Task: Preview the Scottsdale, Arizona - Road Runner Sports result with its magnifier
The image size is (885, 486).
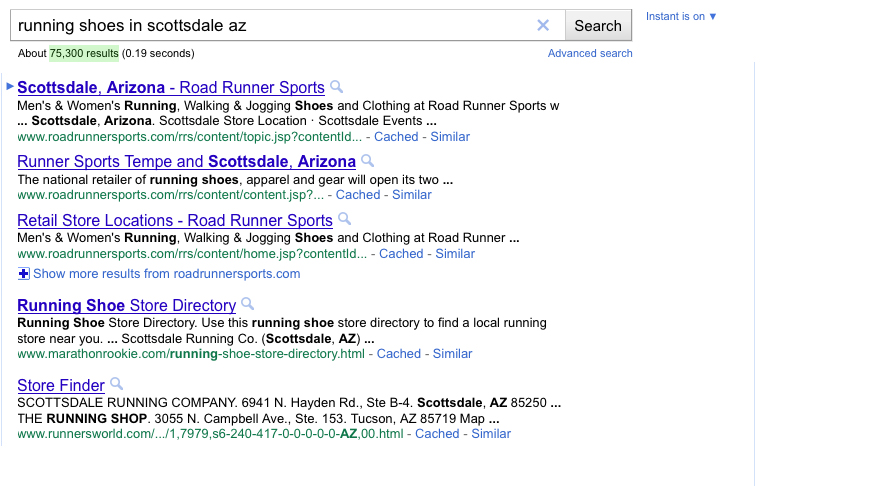Action: (x=336, y=86)
